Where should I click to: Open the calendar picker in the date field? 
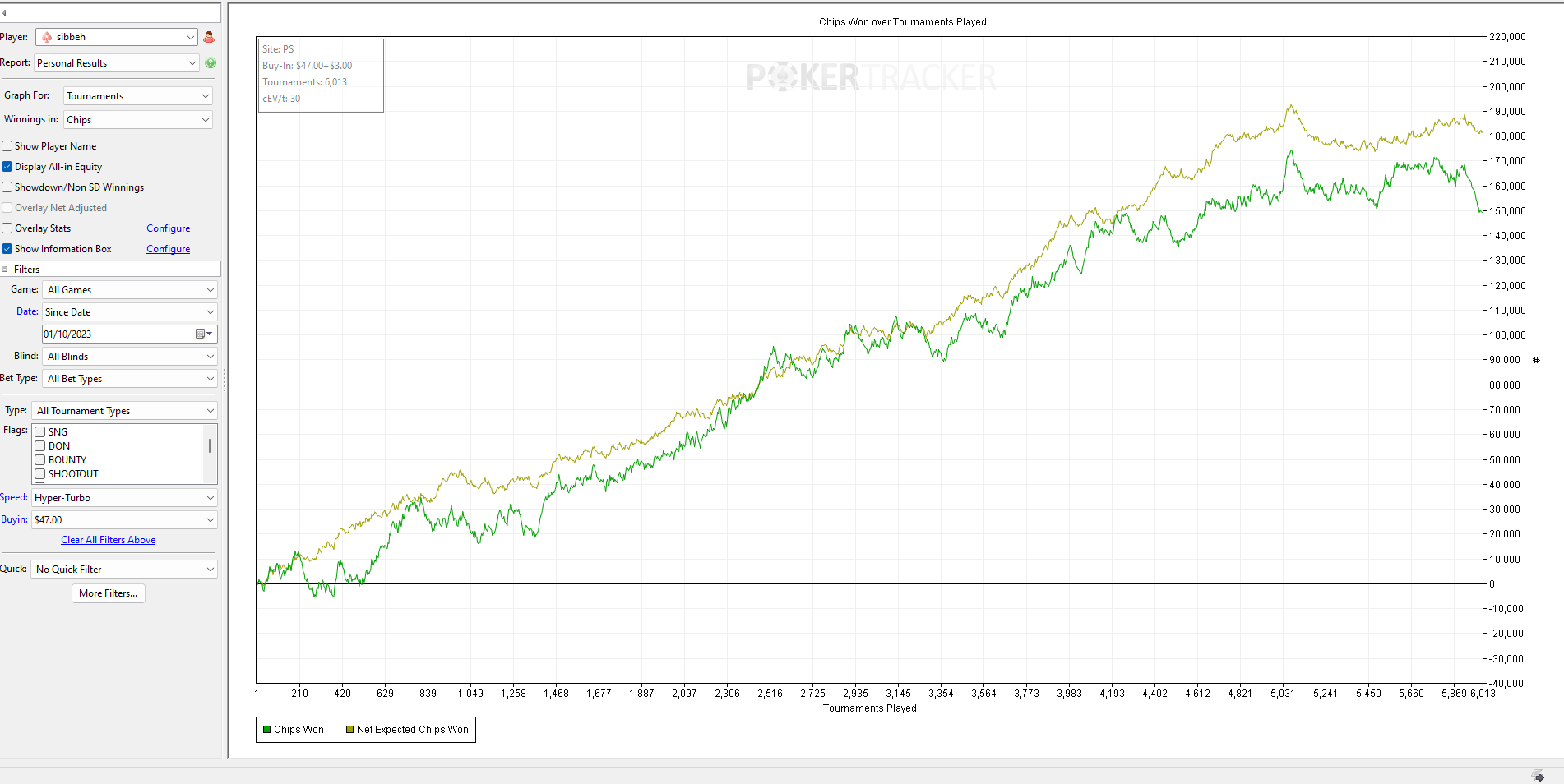pos(203,334)
